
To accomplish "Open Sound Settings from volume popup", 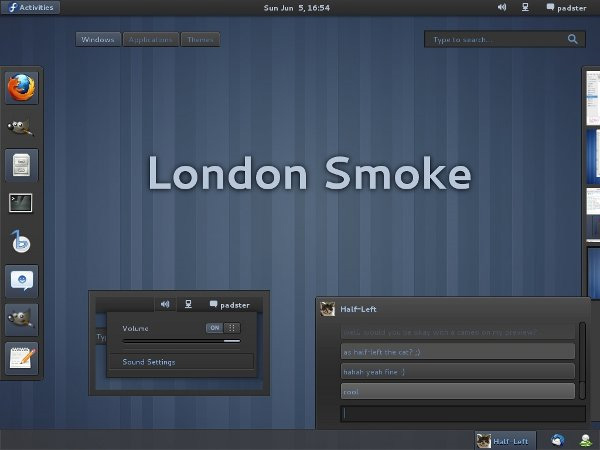I will click(149, 362).
